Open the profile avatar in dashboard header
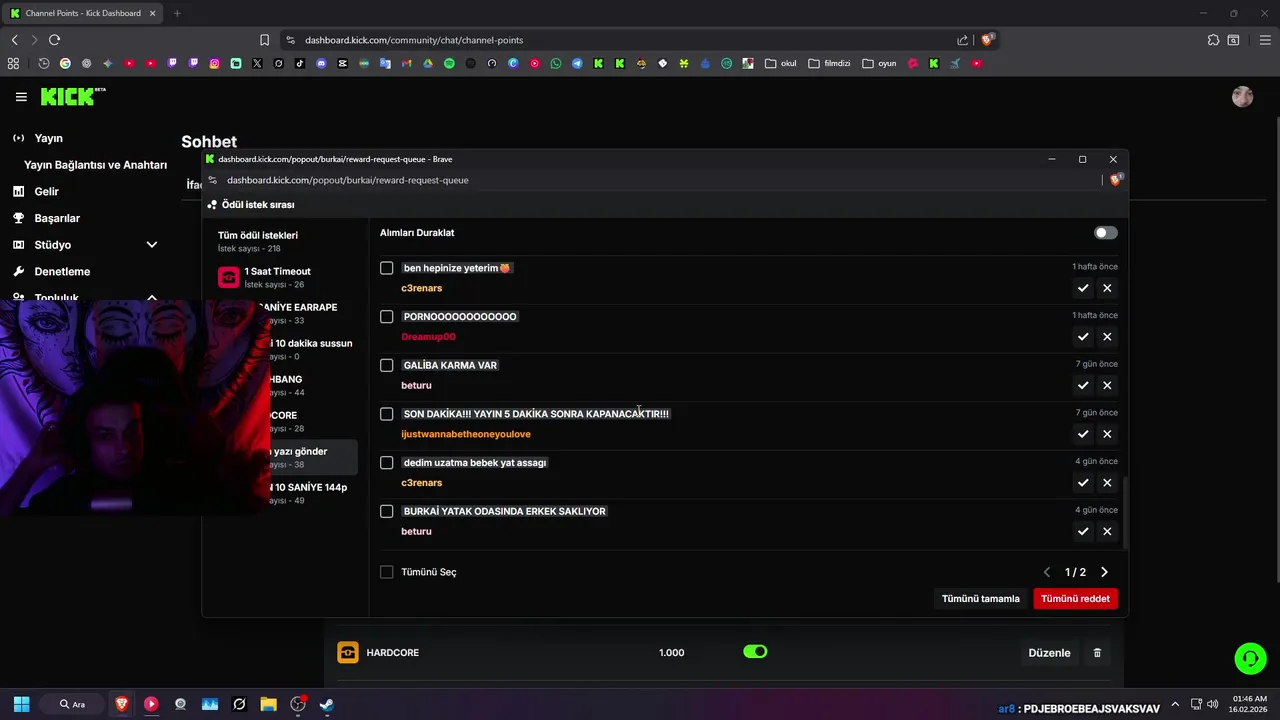 [x=1243, y=97]
